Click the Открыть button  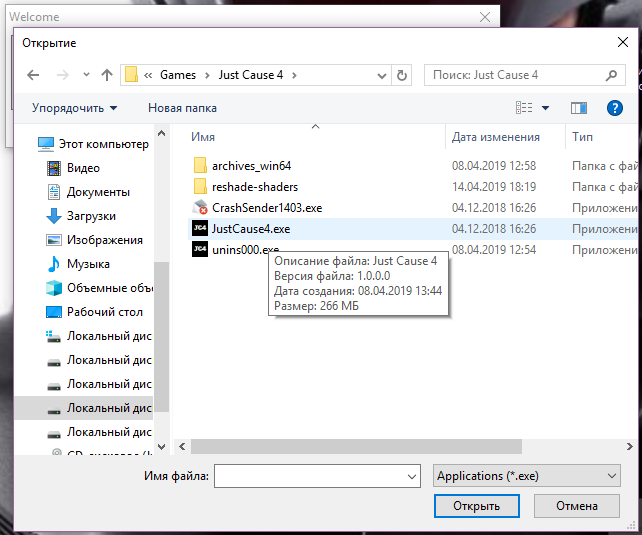pyautogui.click(x=477, y=506)
